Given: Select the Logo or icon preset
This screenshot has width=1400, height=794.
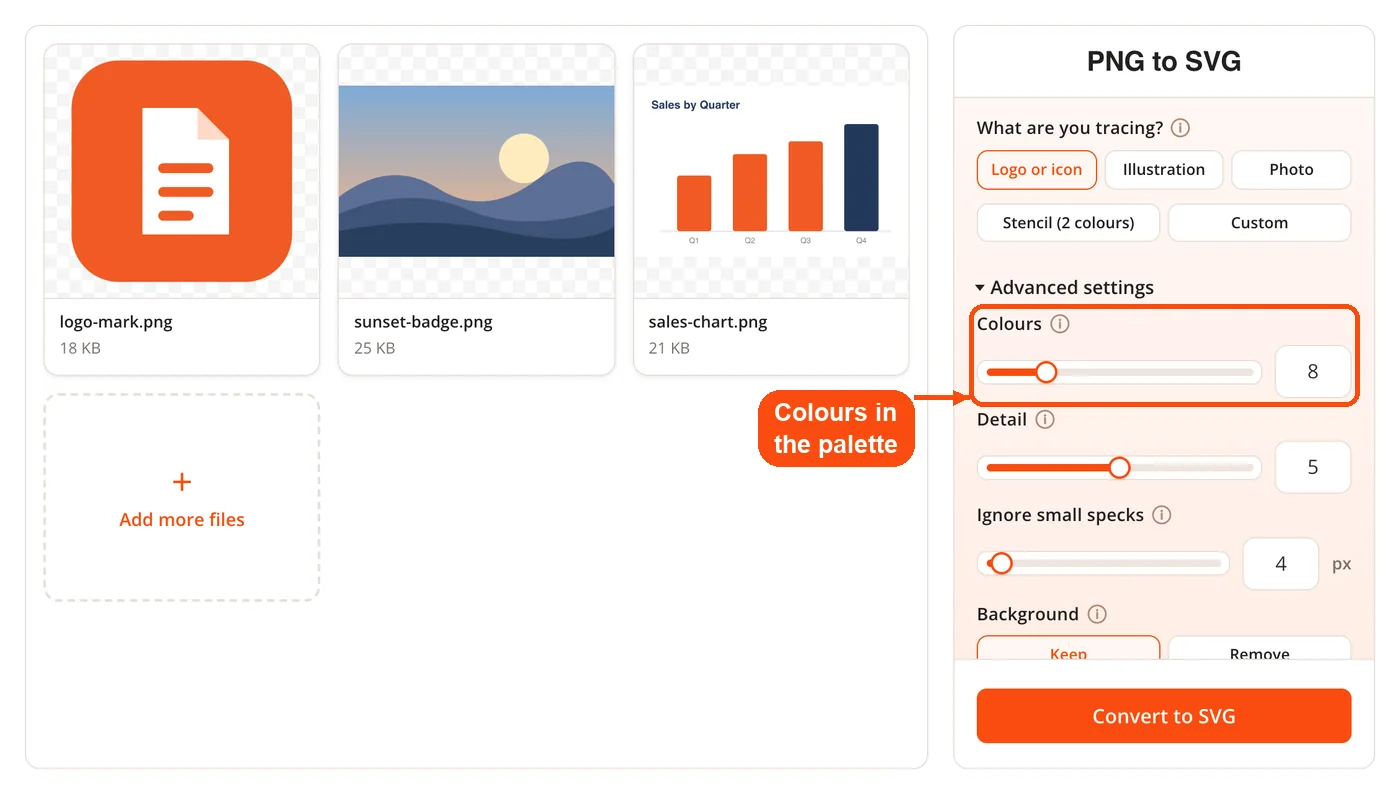Looking at the screenshot, I should point(1037,170).
